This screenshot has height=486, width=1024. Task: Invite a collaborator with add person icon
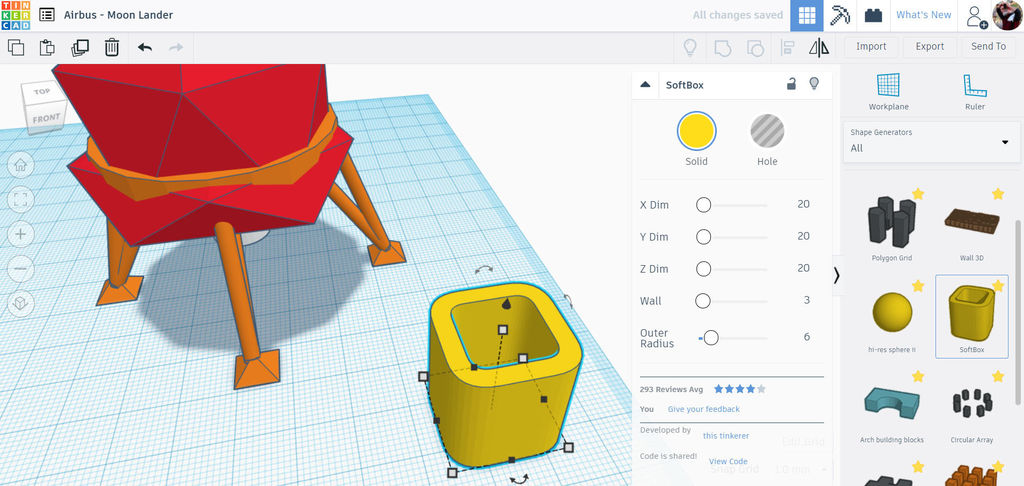pyautogui.click(x=976, y=16)
